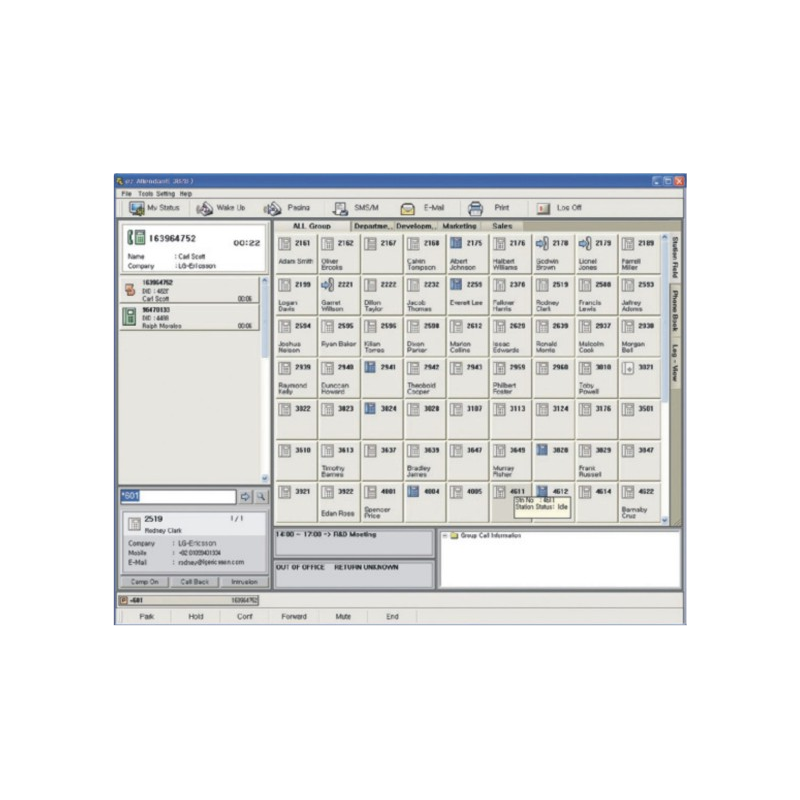Screen dimensions: 800x800
Task: Click down arrow of call queue scrollbar
Action: click(x=264, y=479)
